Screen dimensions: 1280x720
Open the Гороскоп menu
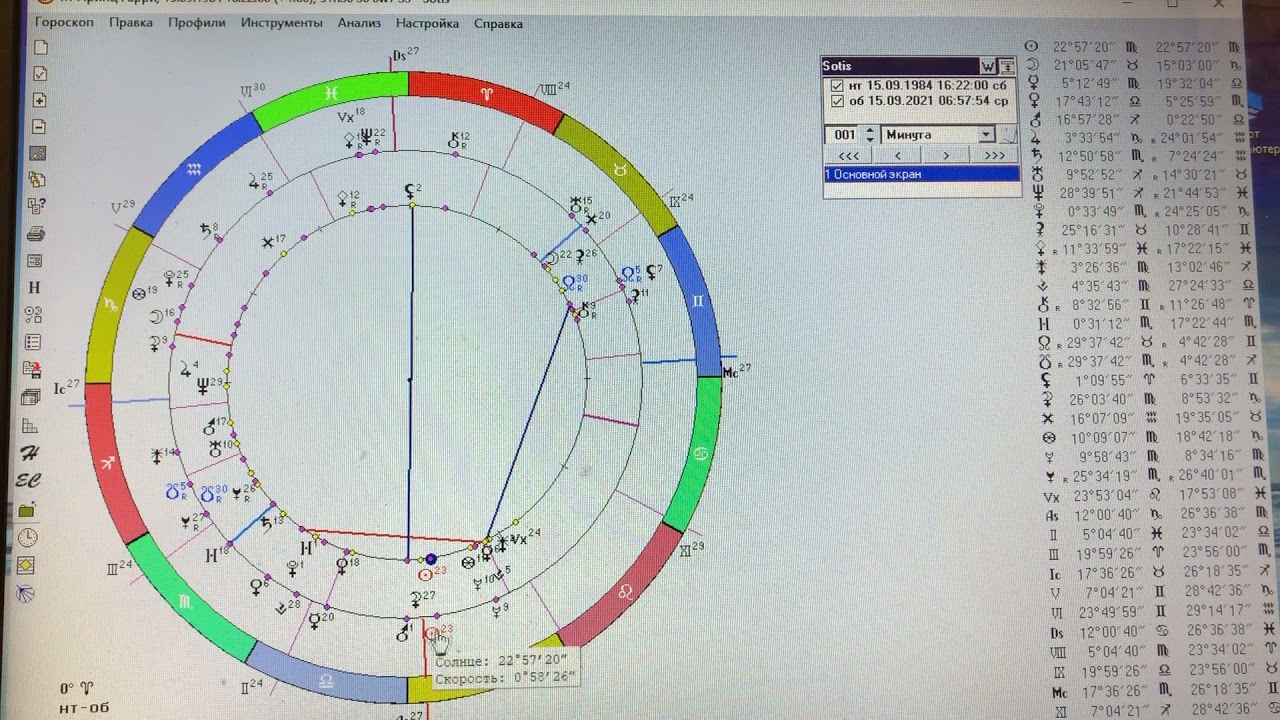(x=65, y=23)
